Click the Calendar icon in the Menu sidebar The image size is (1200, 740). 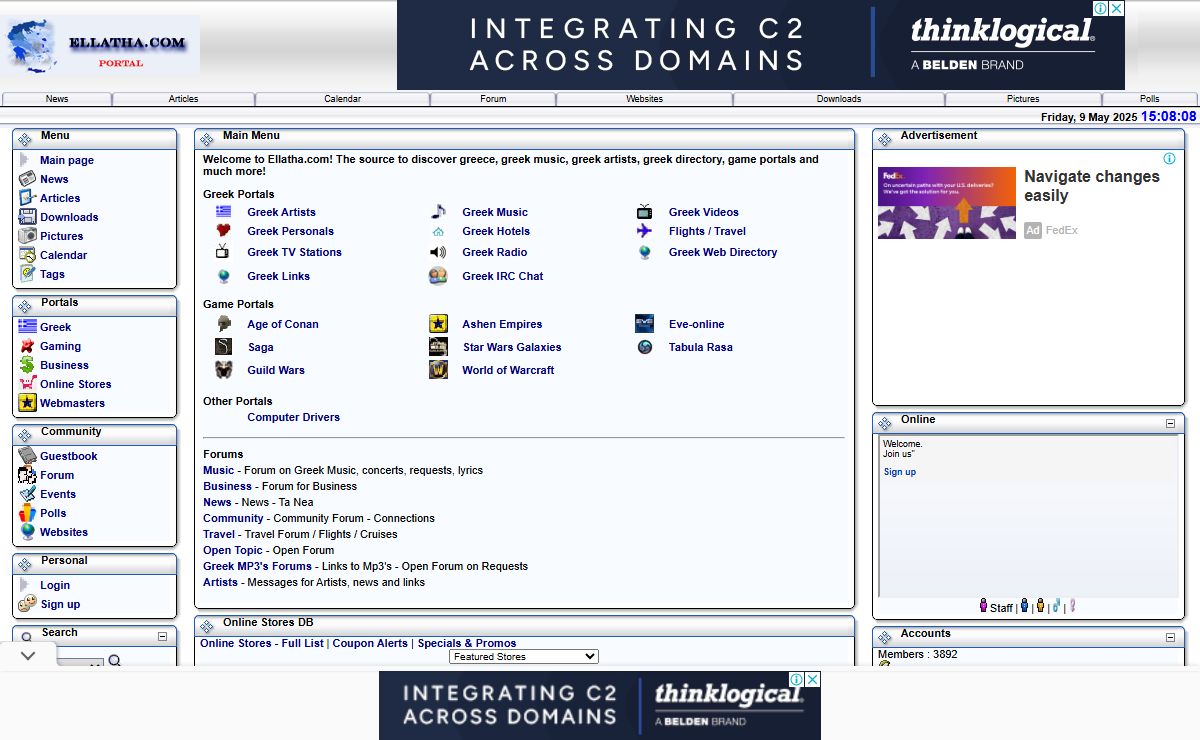tap(27, 255)
